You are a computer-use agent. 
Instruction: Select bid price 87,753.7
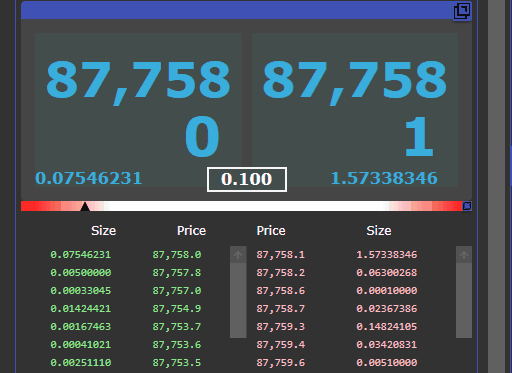tap(177, 327)
